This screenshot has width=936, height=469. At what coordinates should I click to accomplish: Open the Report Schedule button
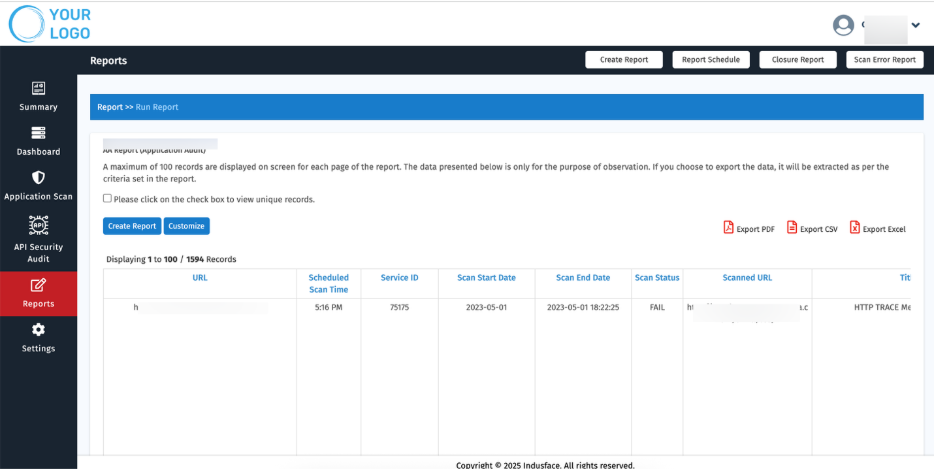(711, 60)
